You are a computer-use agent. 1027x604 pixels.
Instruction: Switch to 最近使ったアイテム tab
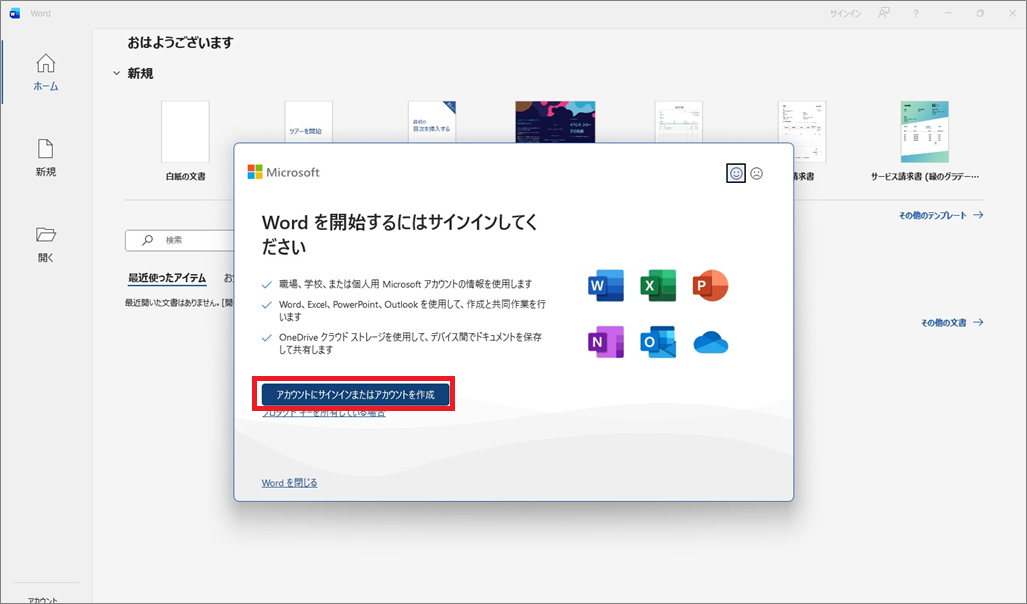(167, 278)
